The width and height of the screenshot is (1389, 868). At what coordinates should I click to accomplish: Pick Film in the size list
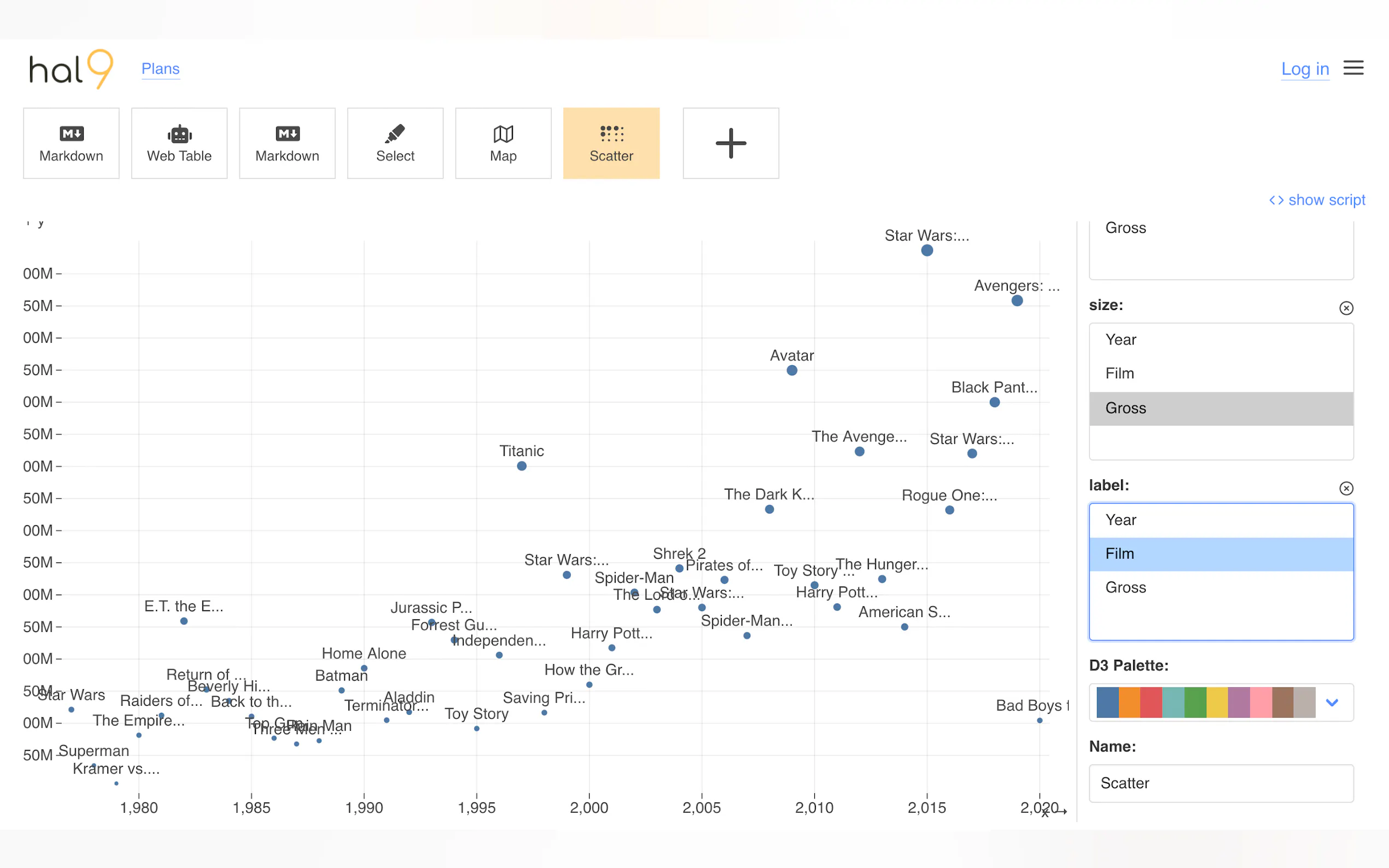pos(1120,374)
